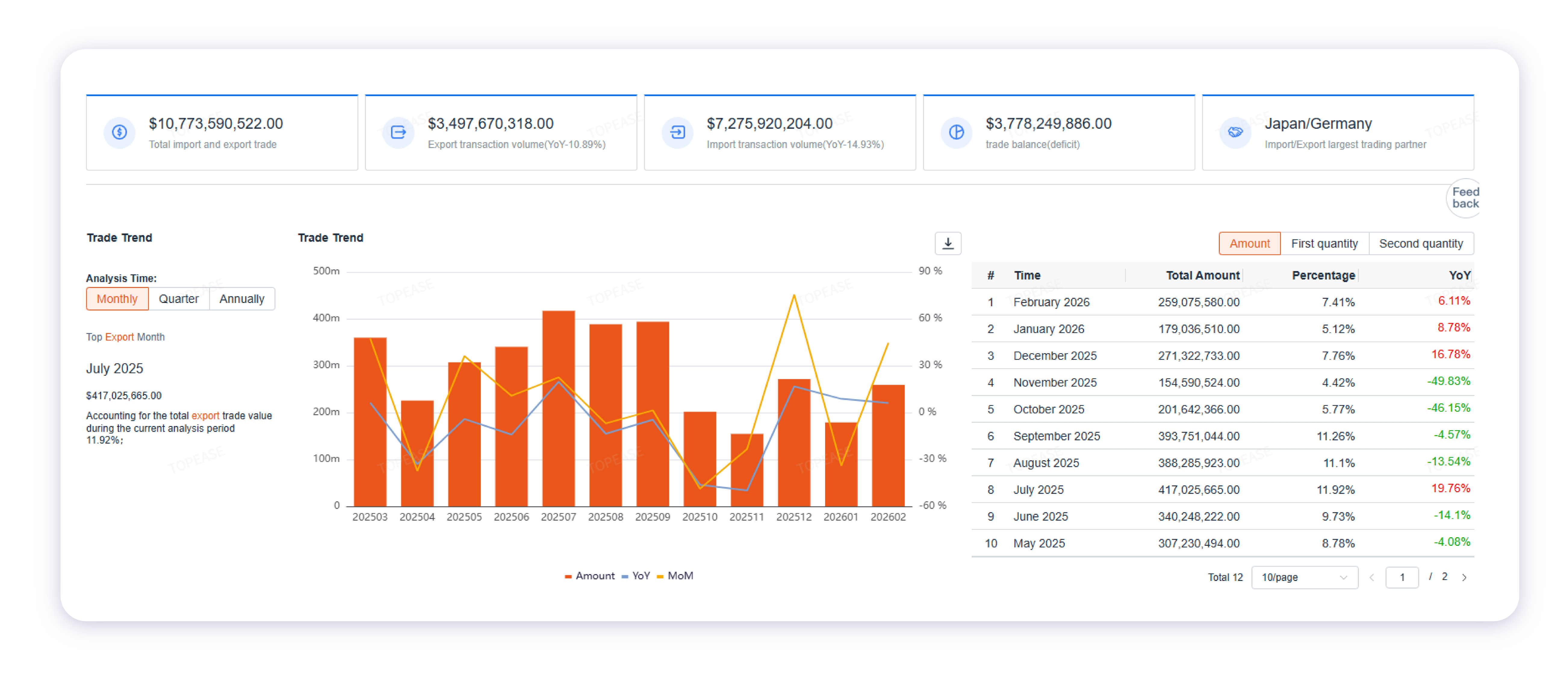Switch table to First quantity view
The height and width of the screenshot is (676, 1568).
[1324, 243]
